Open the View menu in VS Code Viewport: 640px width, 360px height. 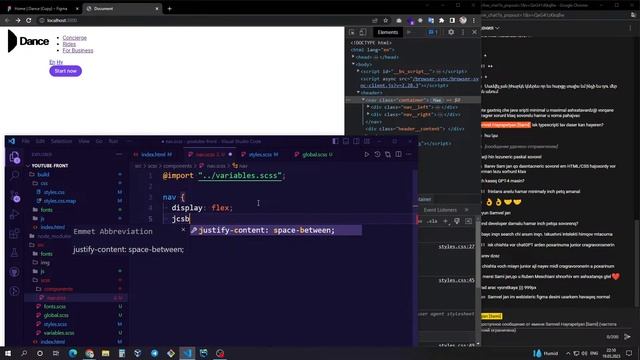(84, 141)
